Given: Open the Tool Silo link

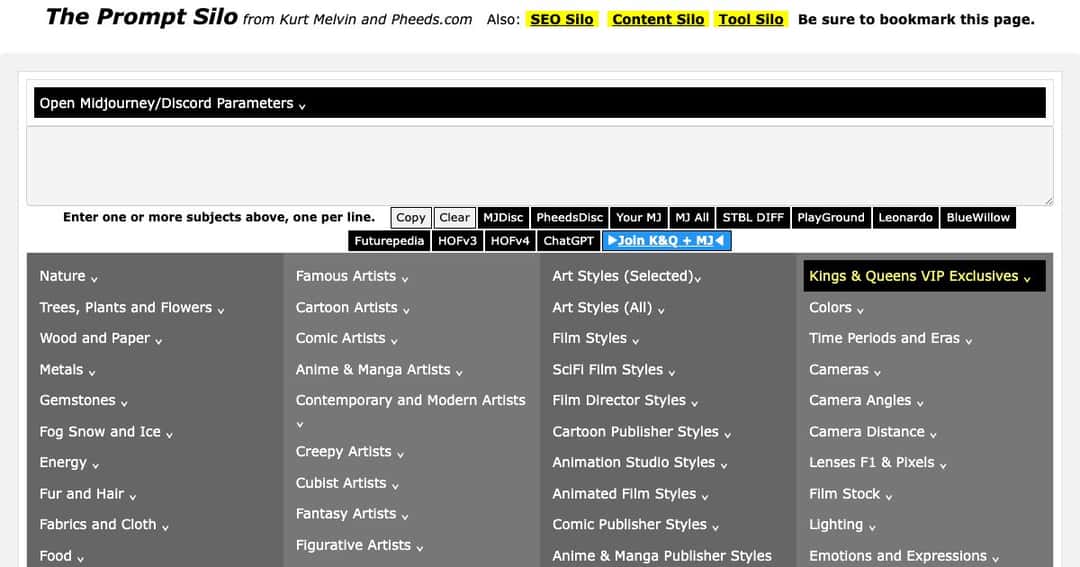Looking at the screenshot, I should (751, 19).
